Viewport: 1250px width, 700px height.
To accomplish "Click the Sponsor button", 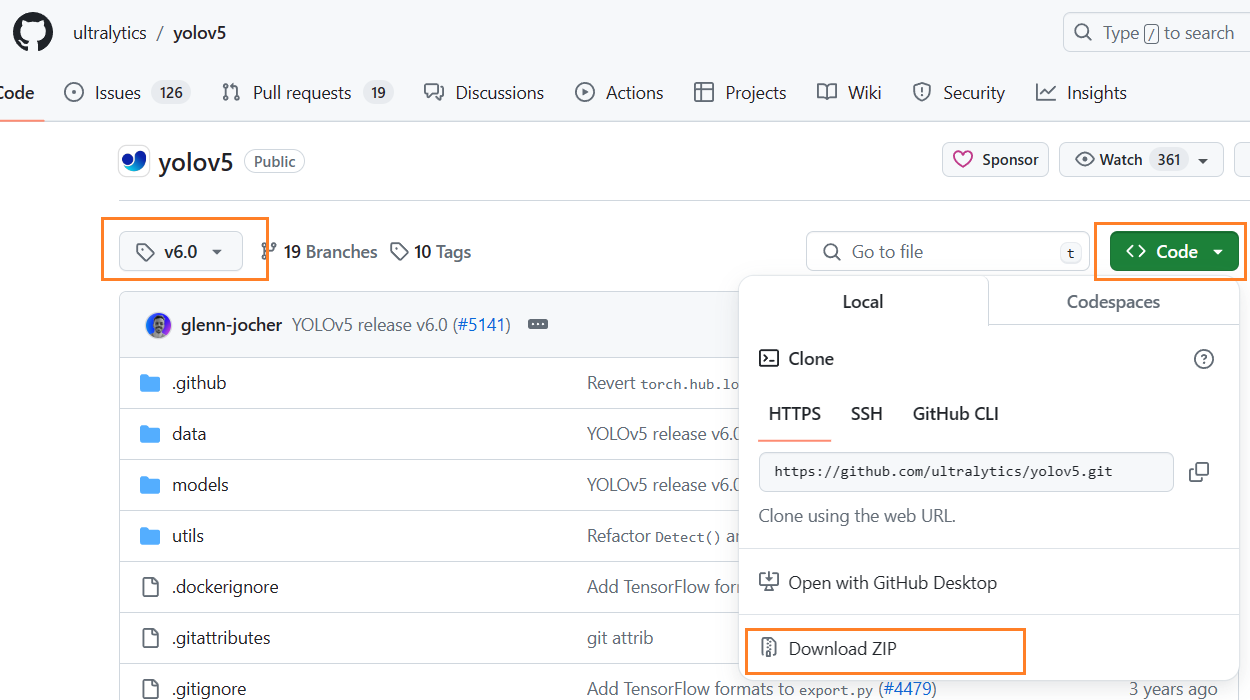I will point(995,160).
